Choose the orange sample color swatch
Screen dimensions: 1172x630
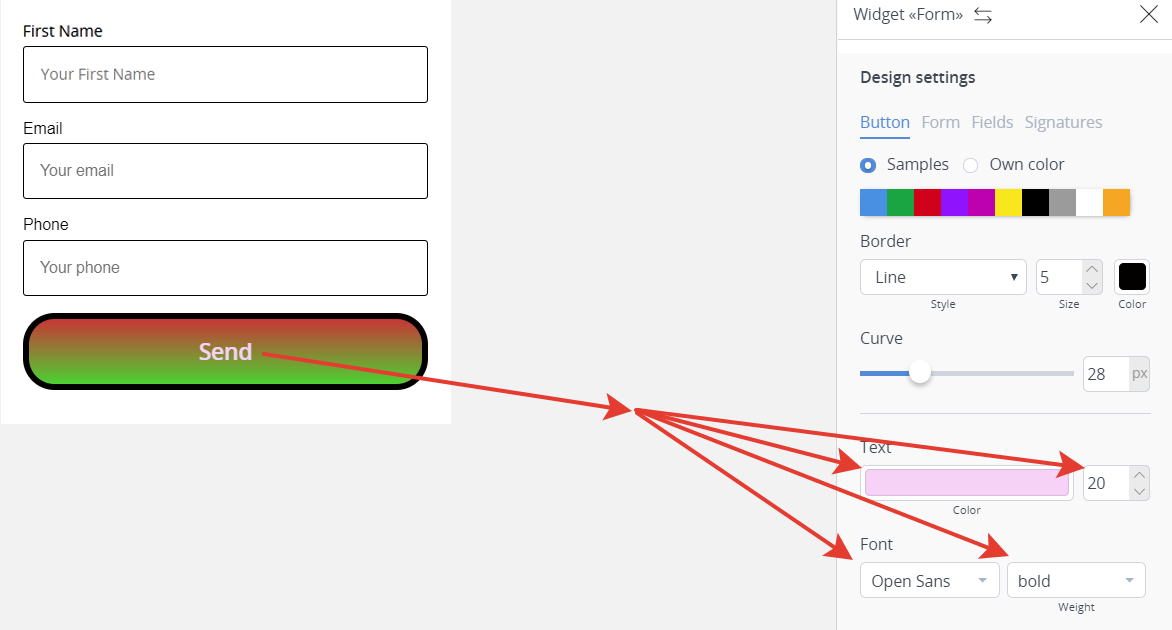[x=1117, y=203]
